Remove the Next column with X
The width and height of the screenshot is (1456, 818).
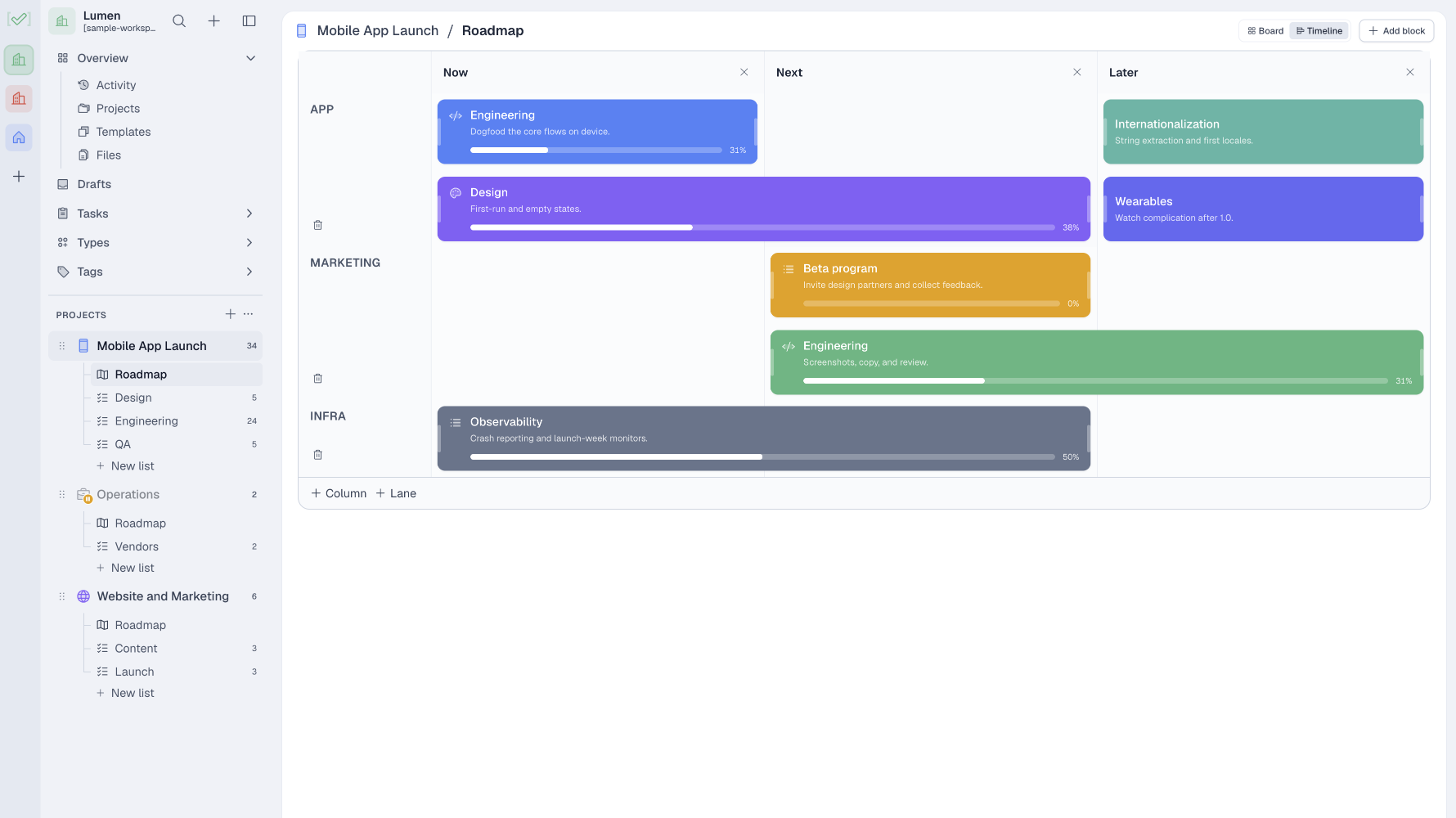click(1077, 72)
